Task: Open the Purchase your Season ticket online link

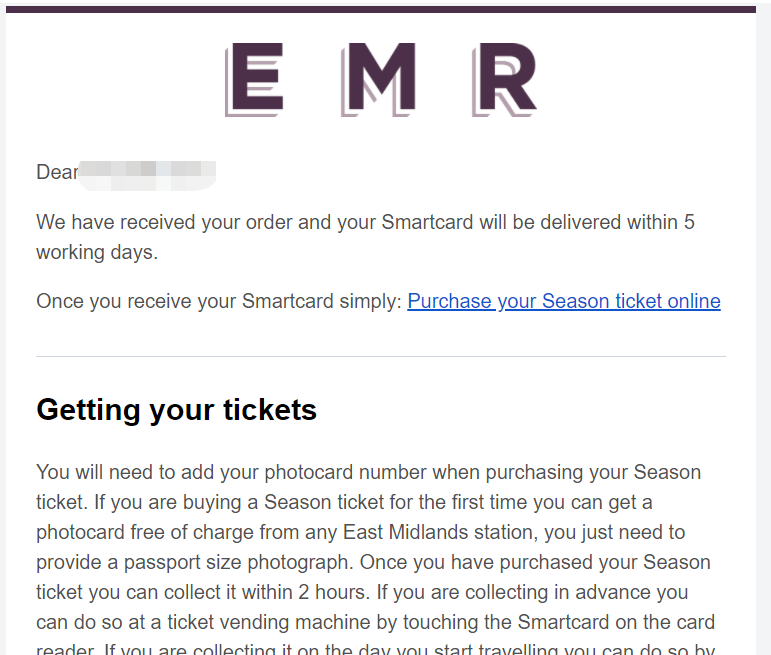Action: point(563,301)
